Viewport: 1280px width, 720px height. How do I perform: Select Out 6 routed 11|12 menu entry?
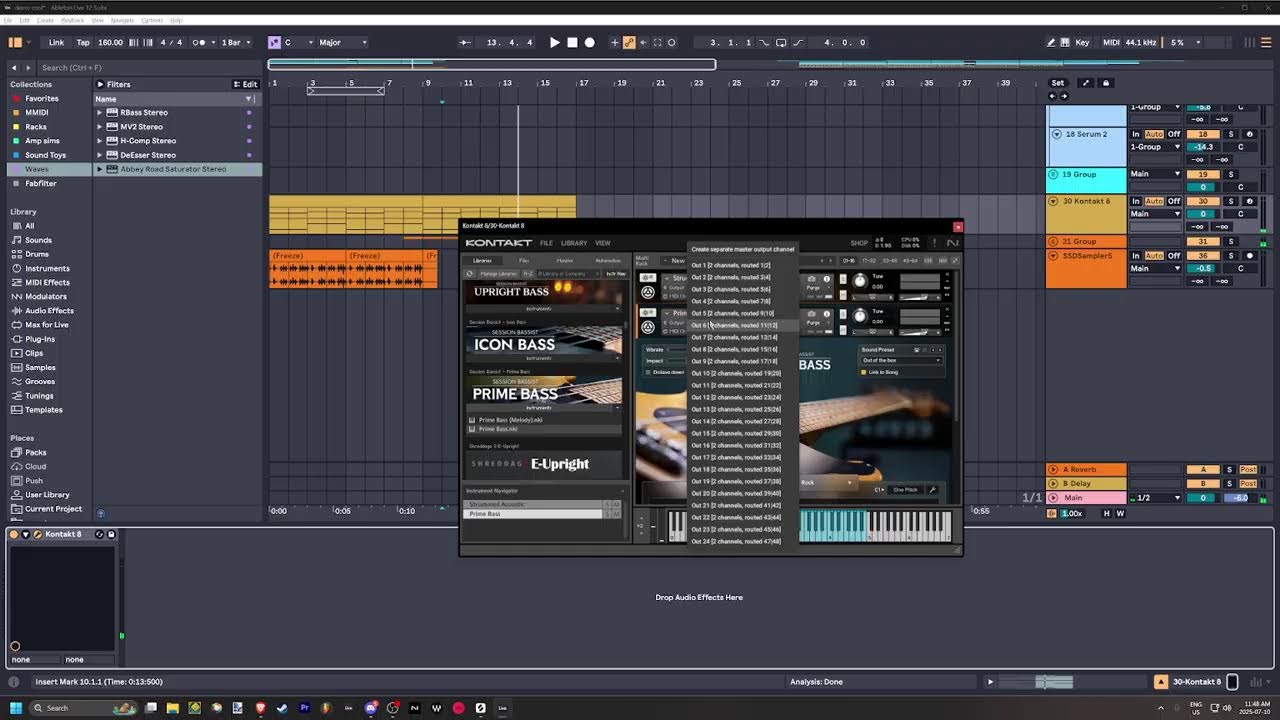734,325
